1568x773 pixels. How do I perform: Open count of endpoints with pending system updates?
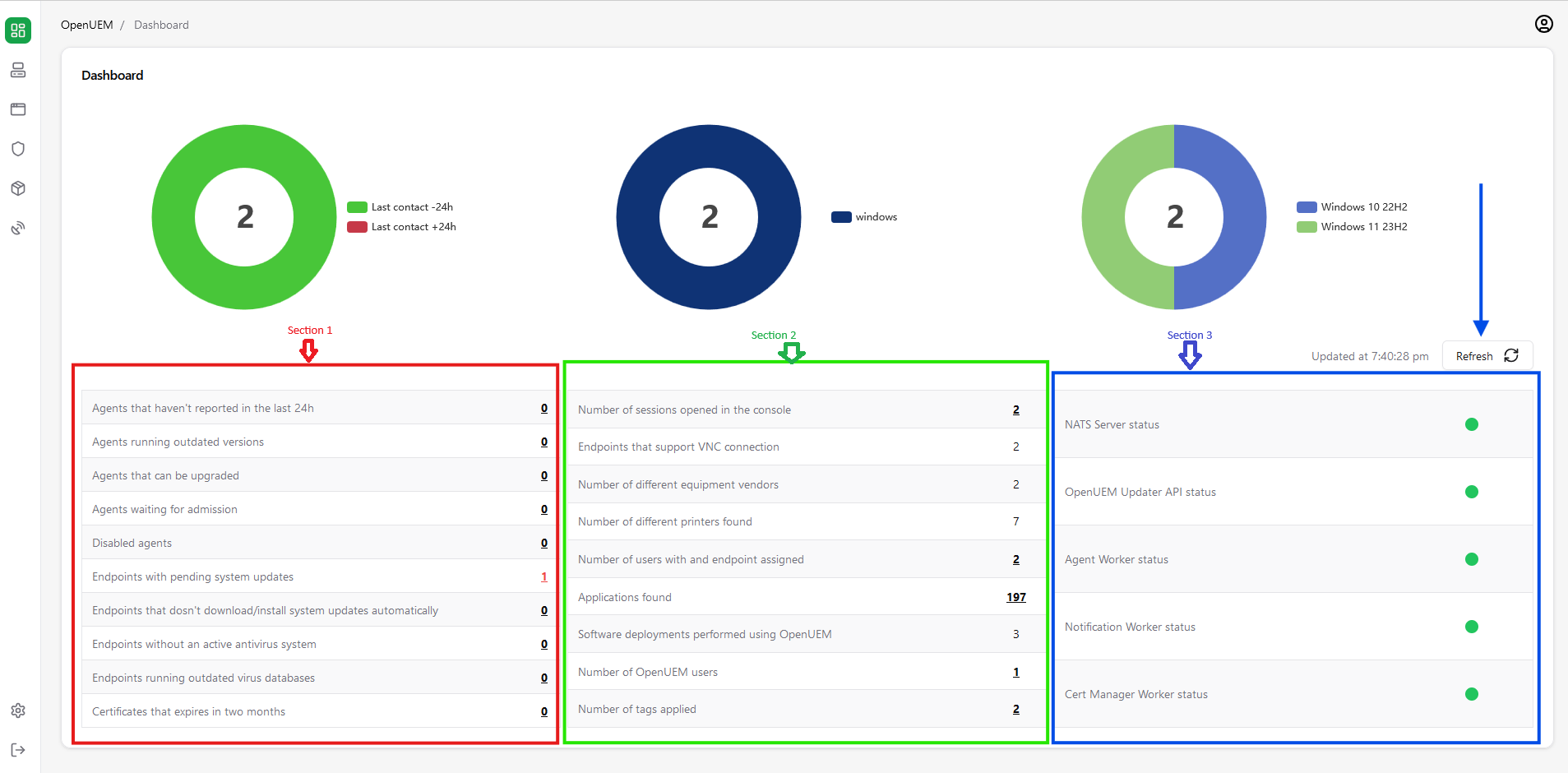pos(544,577)
